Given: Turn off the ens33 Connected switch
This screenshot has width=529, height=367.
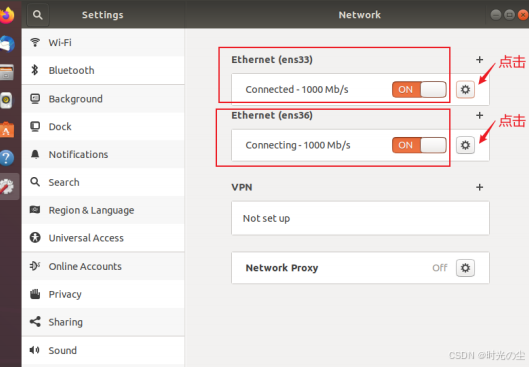Looking at the screenshot, I should click(419, 90).
